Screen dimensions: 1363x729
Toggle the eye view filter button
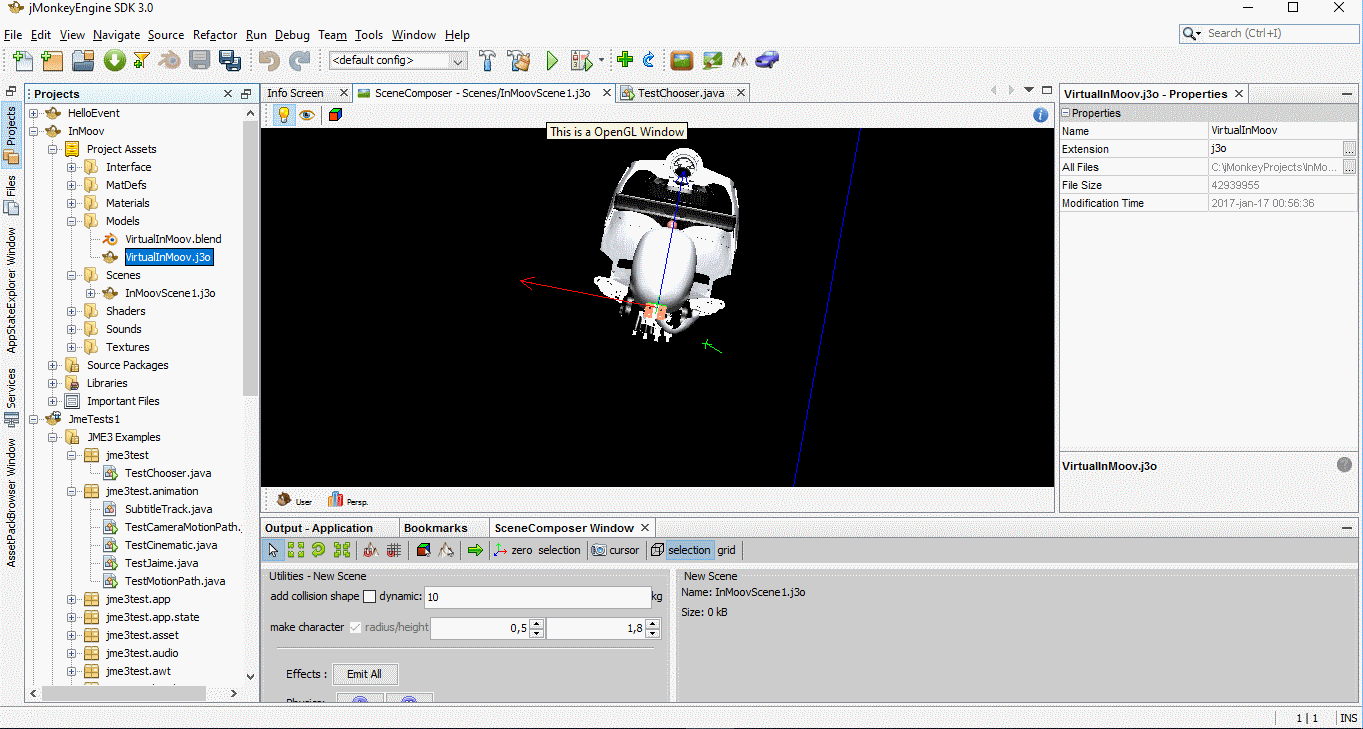[x=307, y=115]
